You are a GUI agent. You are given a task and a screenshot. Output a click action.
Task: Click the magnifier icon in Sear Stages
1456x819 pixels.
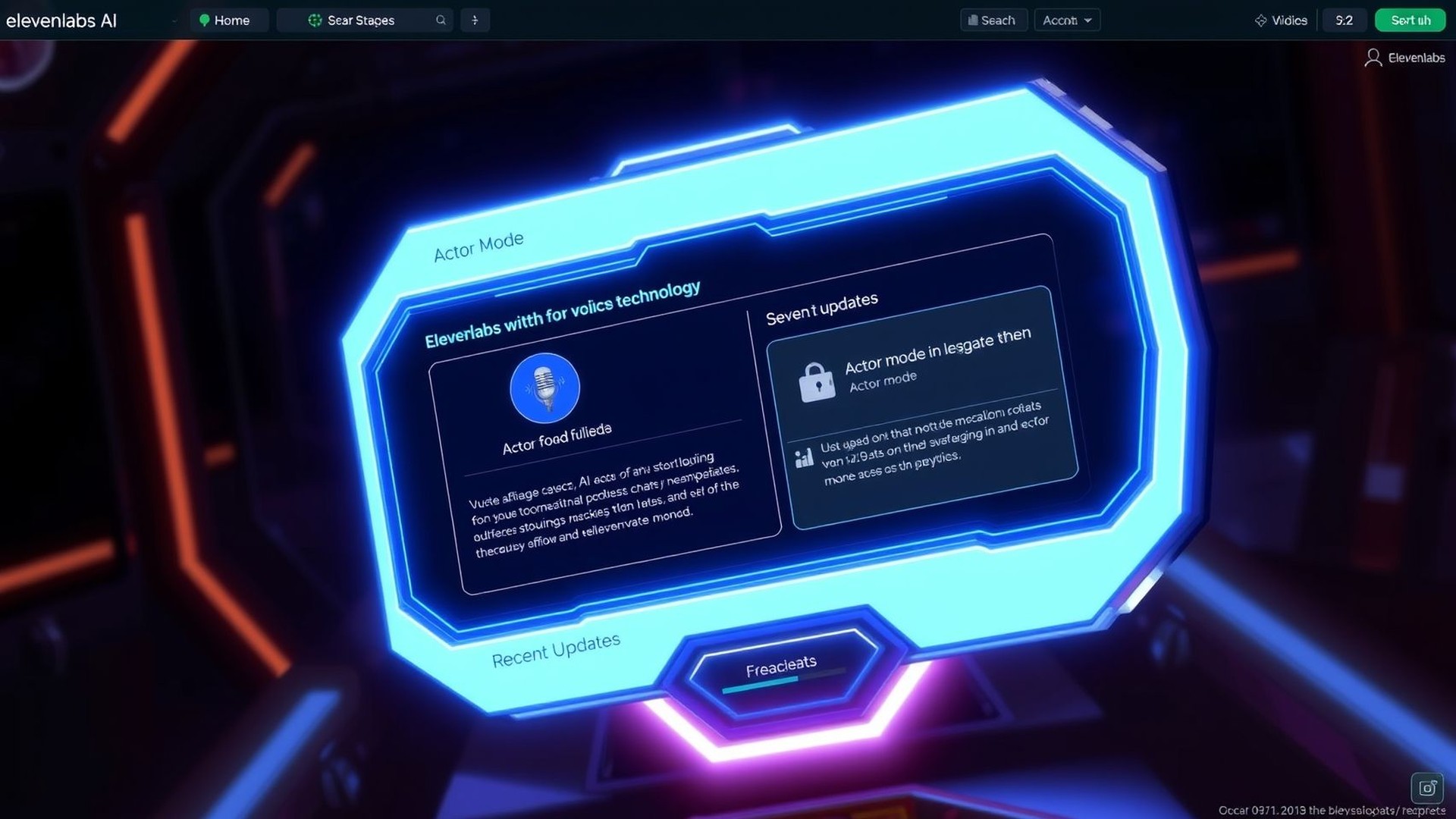point(441,20)
